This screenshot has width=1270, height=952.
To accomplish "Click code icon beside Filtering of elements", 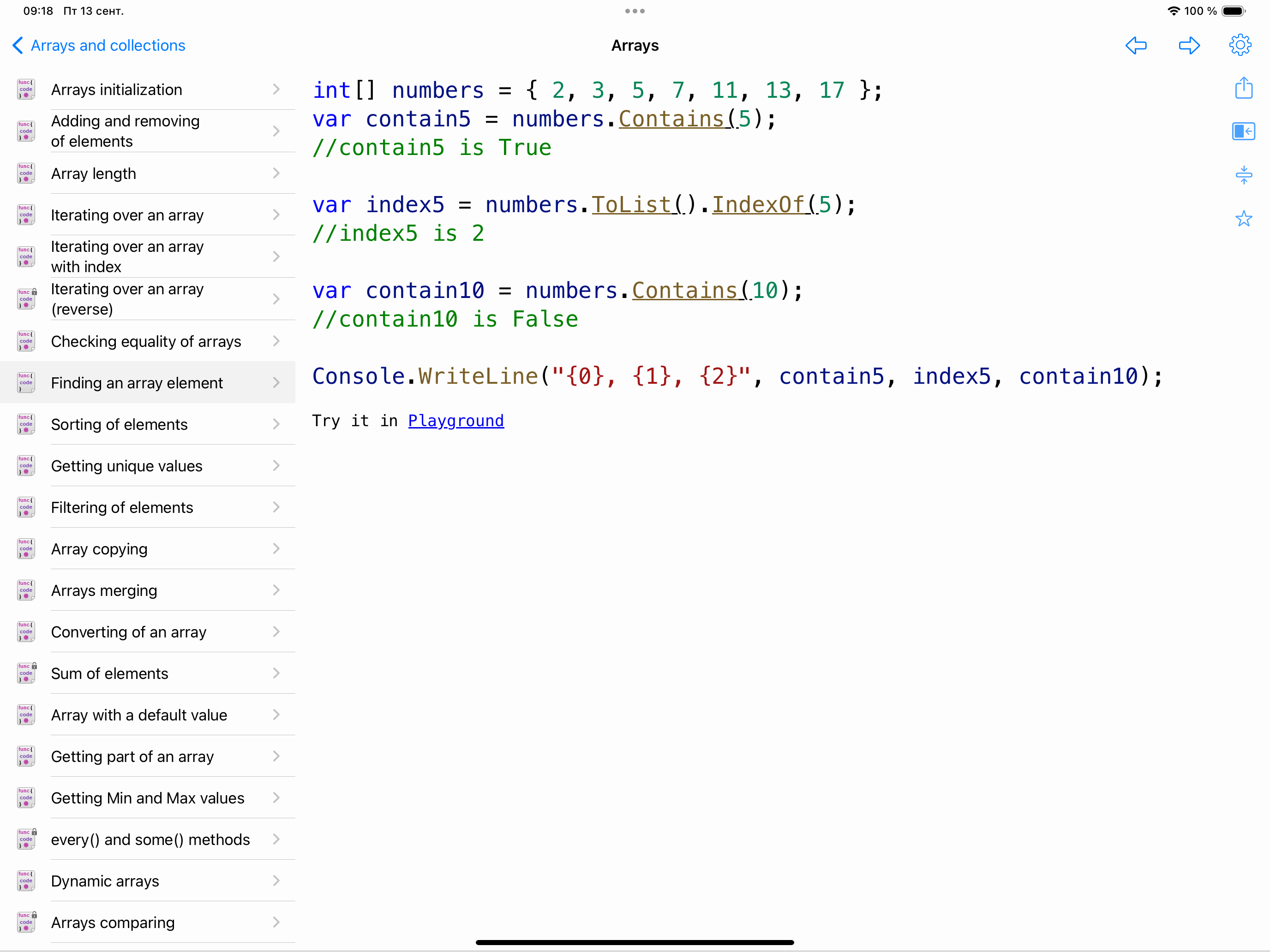I will (x=26, y=507).
